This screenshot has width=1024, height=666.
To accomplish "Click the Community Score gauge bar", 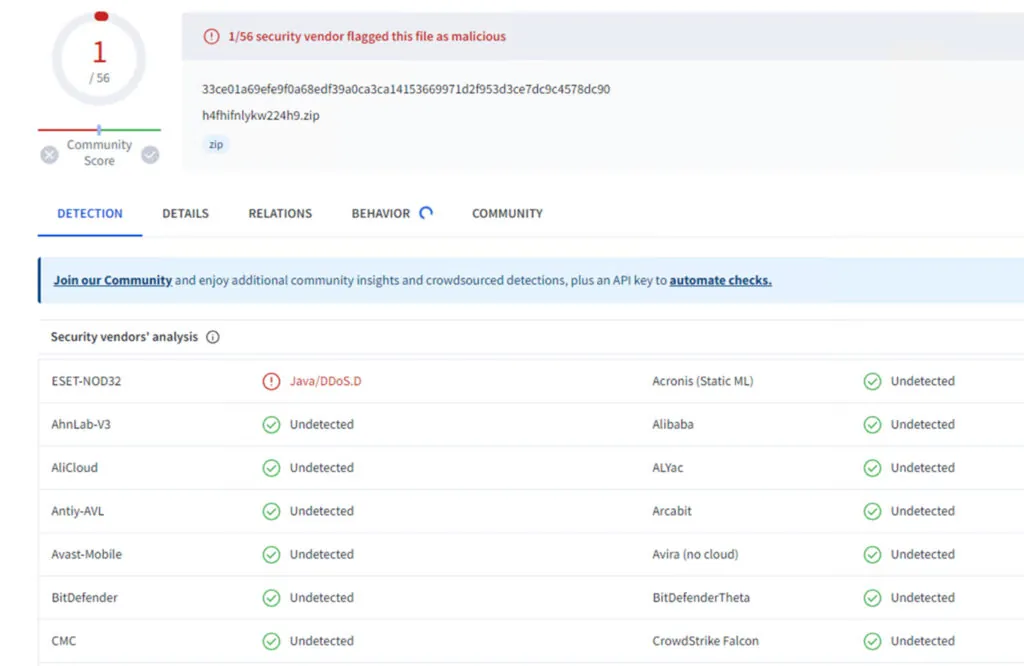I will (x=99, y=128).
